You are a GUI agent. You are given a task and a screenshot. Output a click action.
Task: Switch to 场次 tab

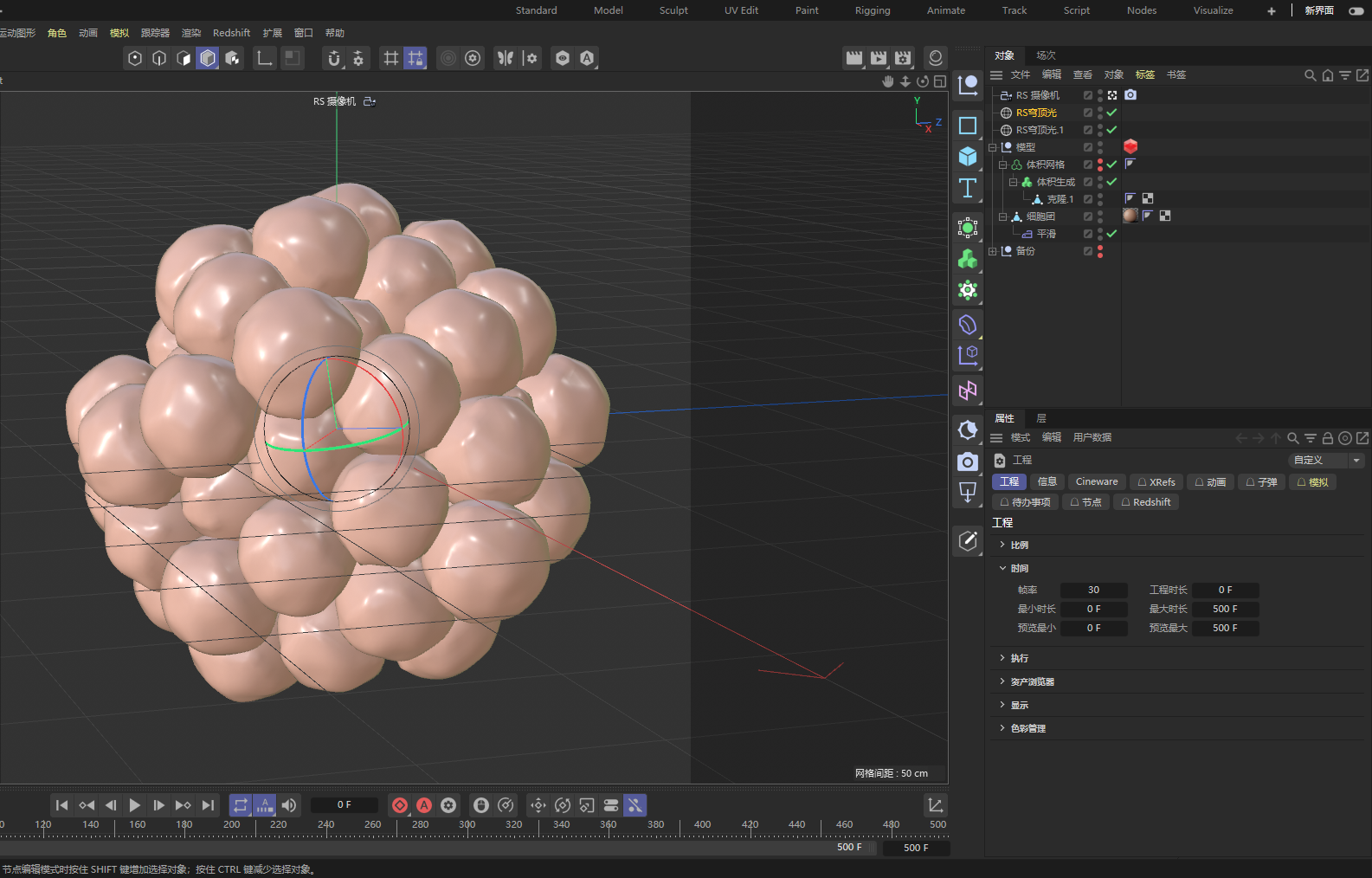pyautogui.click(x=1046, y=55)
